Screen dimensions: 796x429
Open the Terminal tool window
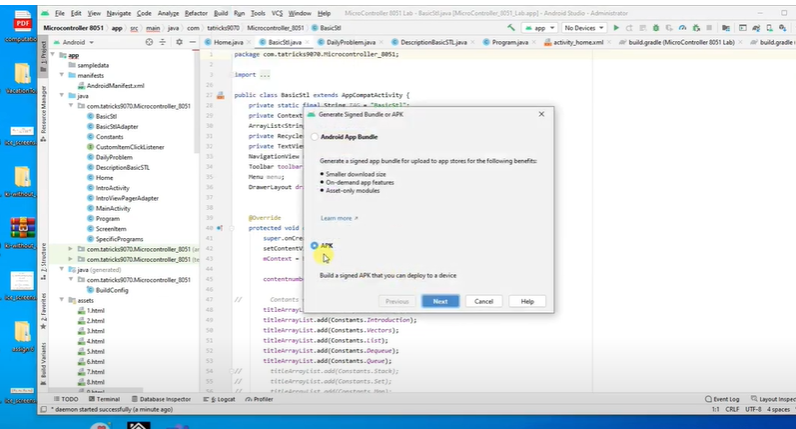pyautogui.click(x=106, y=399)
